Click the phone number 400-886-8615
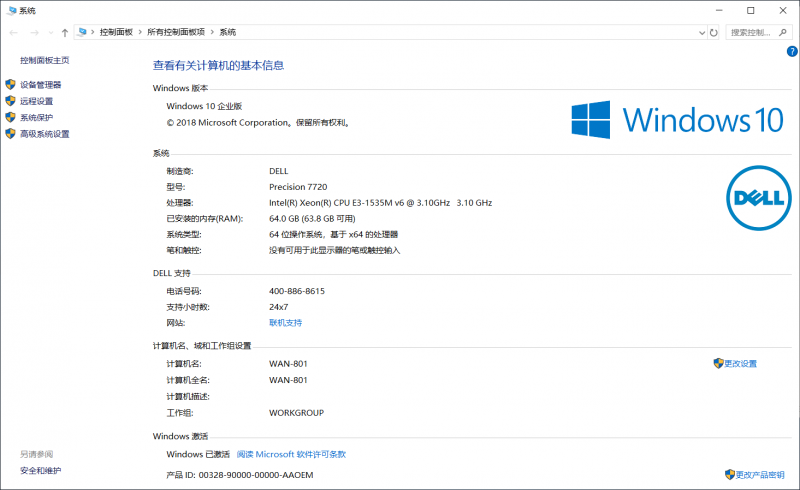800x490 pixels. click(297, 291)
